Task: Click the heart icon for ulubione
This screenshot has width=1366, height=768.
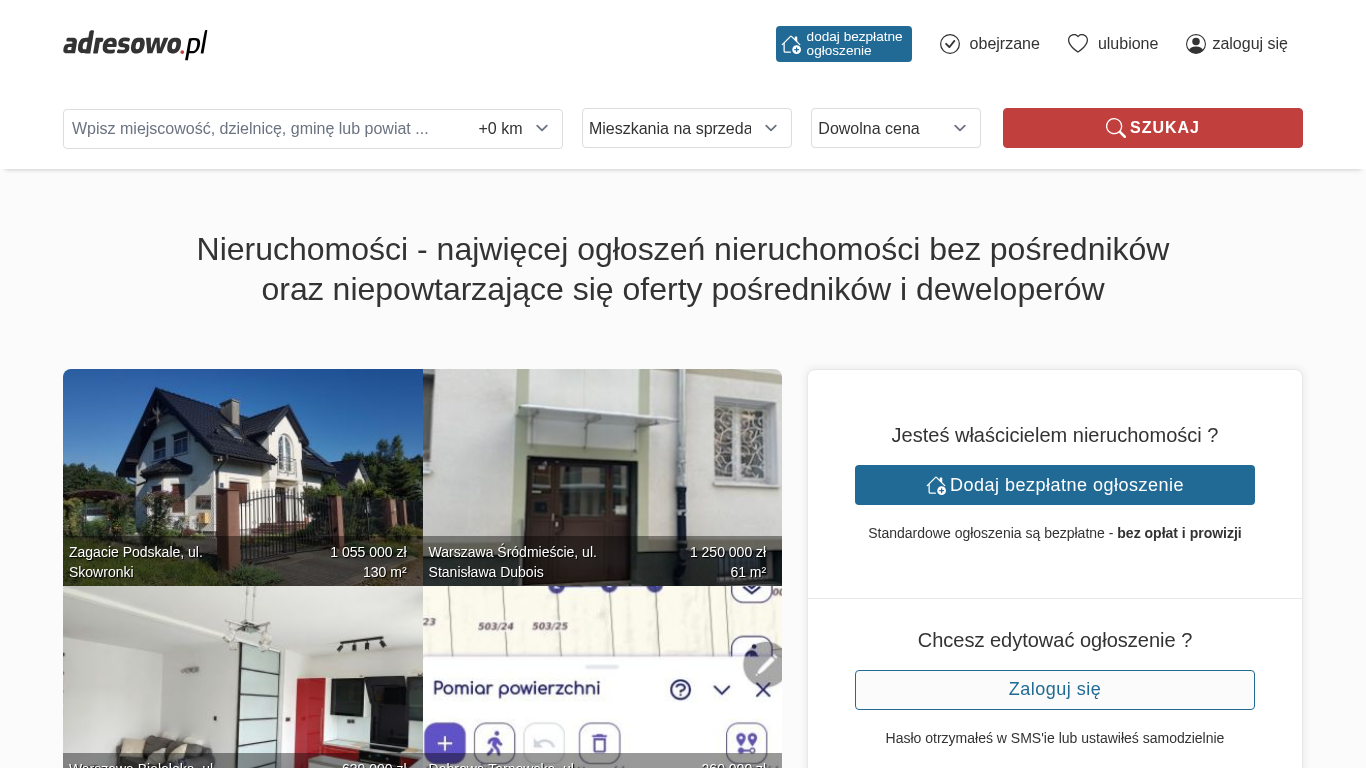Action: tap(1077, 44)
